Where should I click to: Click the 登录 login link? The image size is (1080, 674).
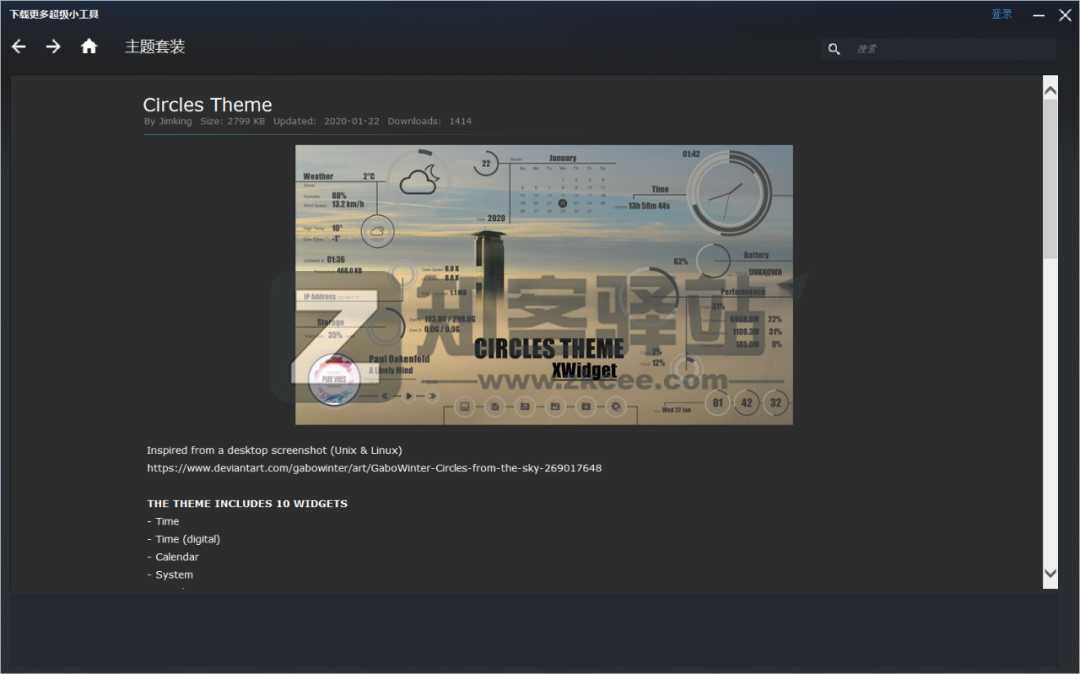pos(1001,14)
